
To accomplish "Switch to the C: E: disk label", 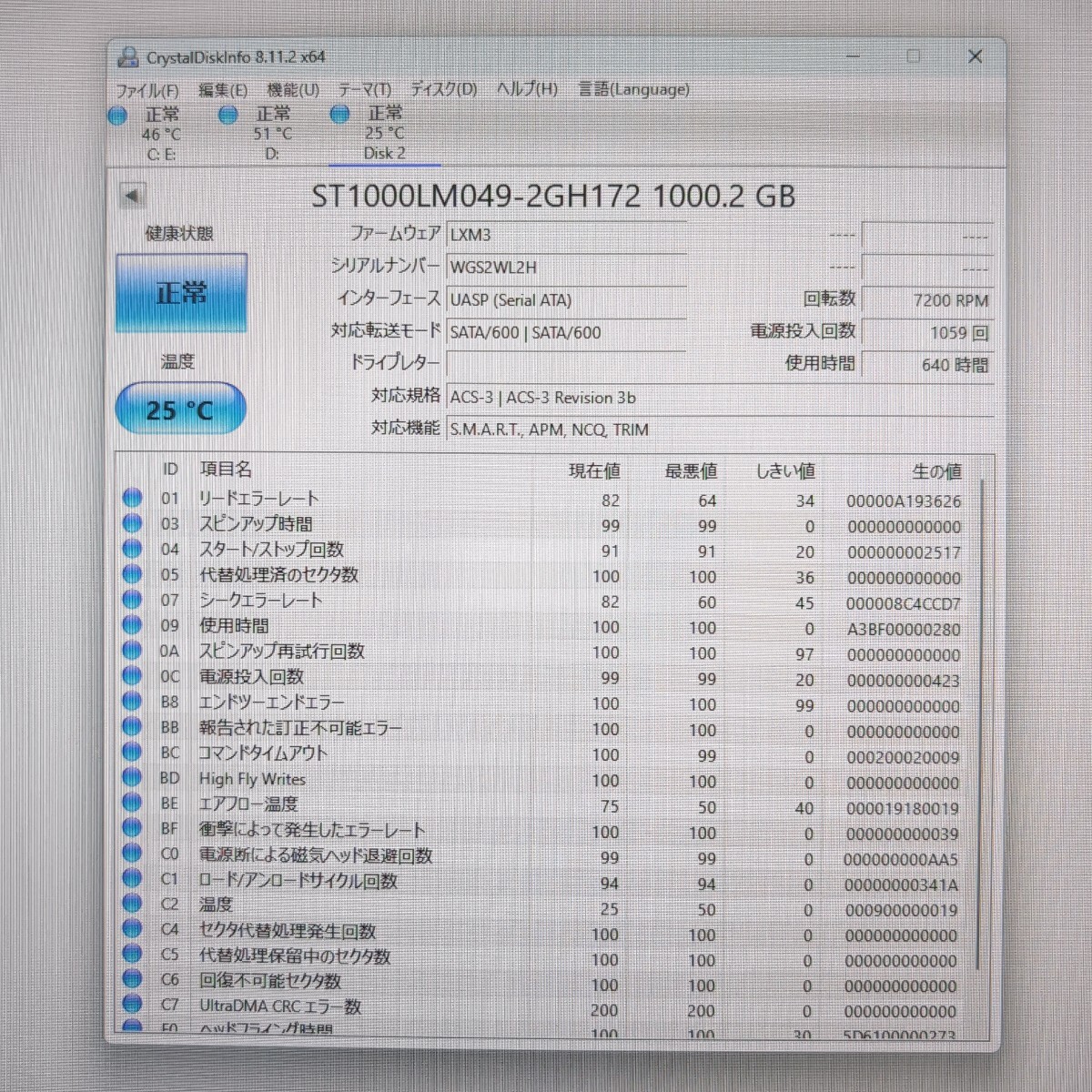I will point(161,155).
